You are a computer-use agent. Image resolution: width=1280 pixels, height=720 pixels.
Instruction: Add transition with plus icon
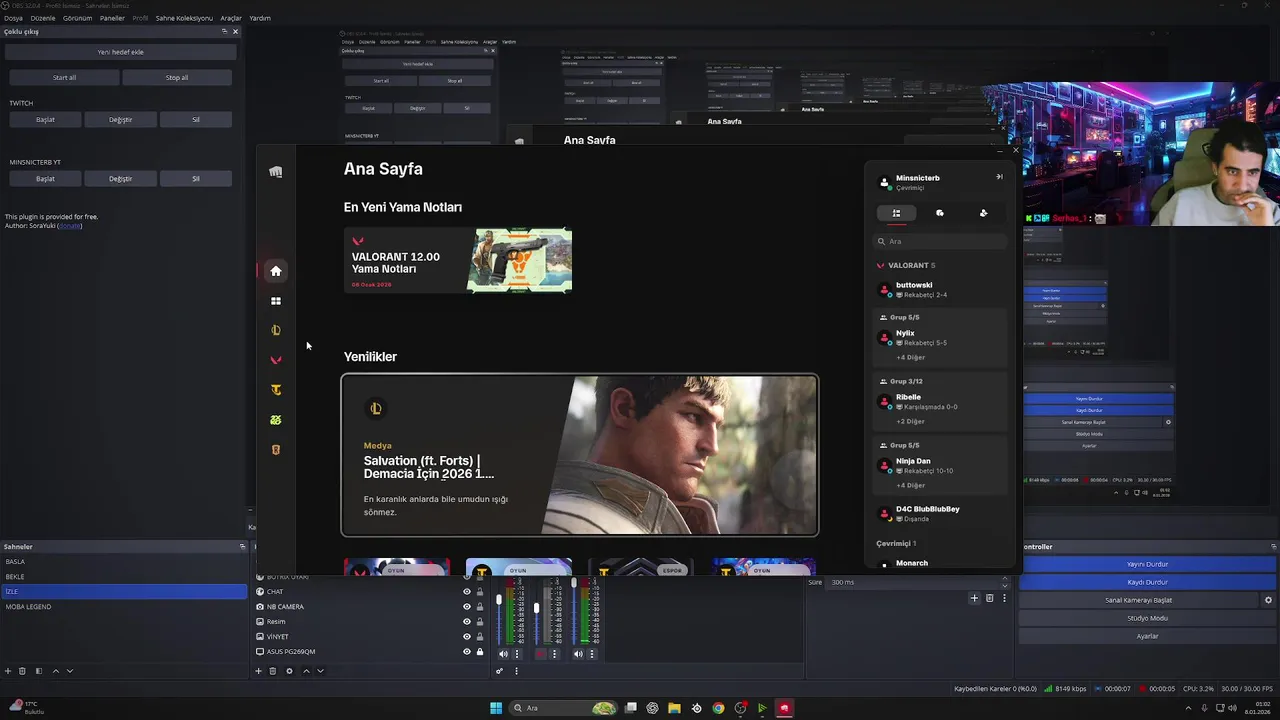click(x=974, y=598)
